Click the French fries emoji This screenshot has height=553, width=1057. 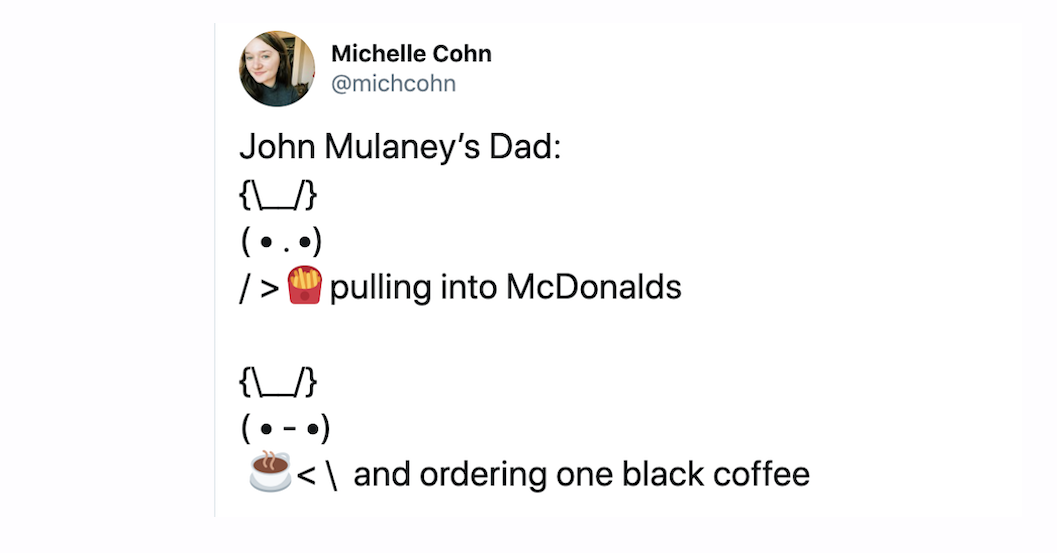click(x=305, y=285)
